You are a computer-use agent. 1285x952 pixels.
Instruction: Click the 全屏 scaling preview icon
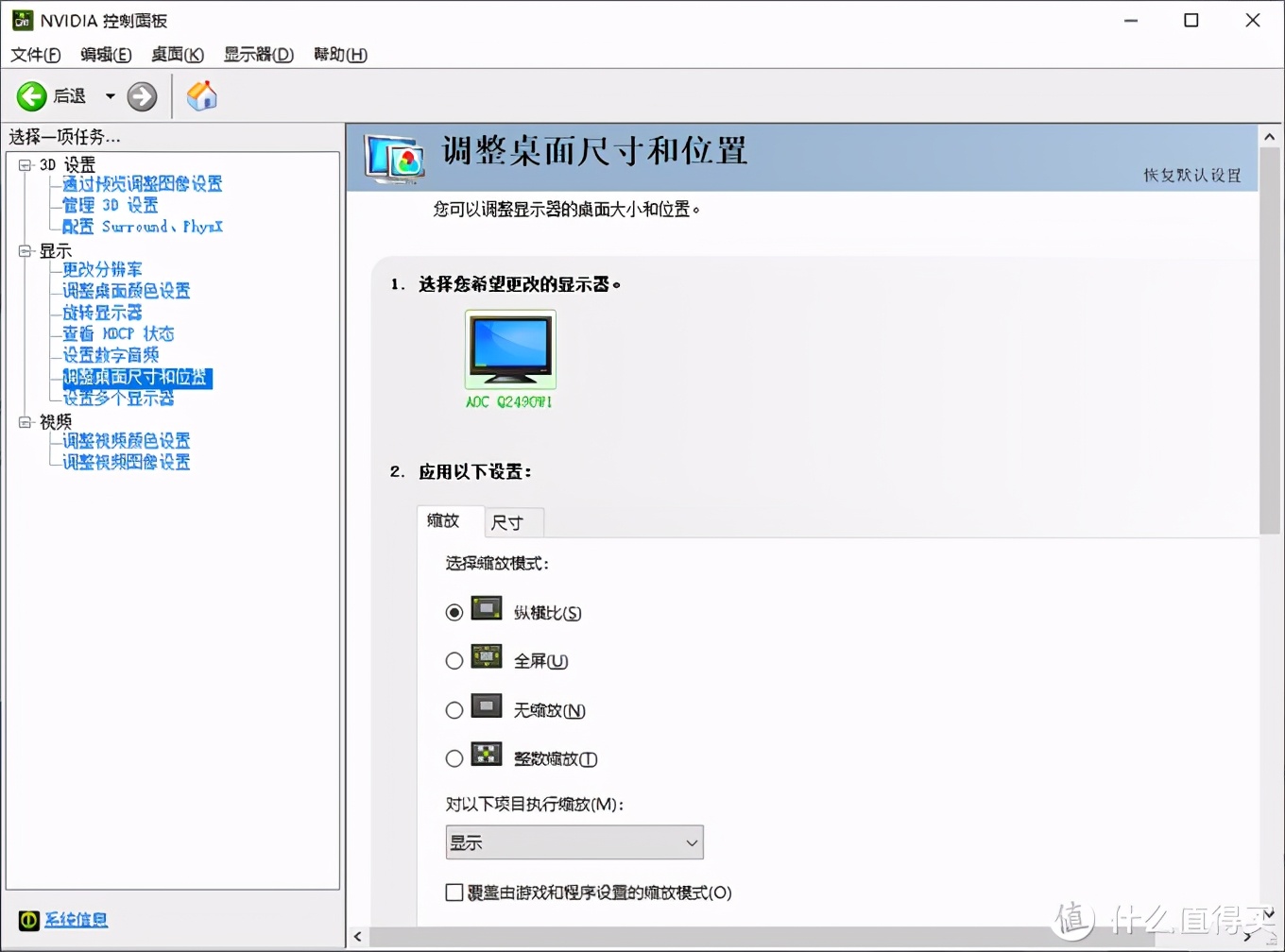pos(487,658)
